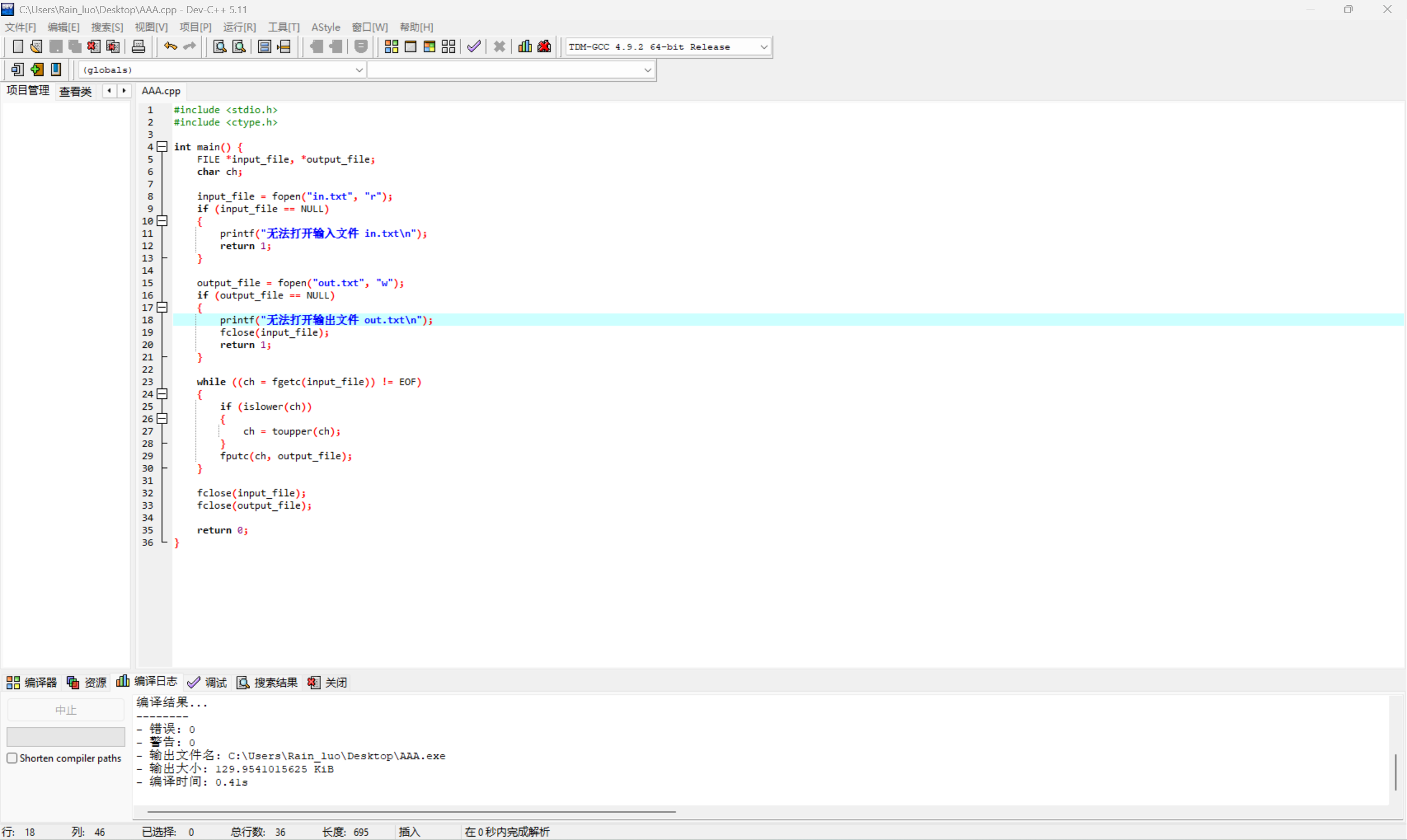Viewport: 1407px width, 840px height.
Task: Click the Print icon in the toolbar
Action: coord(138,46)
